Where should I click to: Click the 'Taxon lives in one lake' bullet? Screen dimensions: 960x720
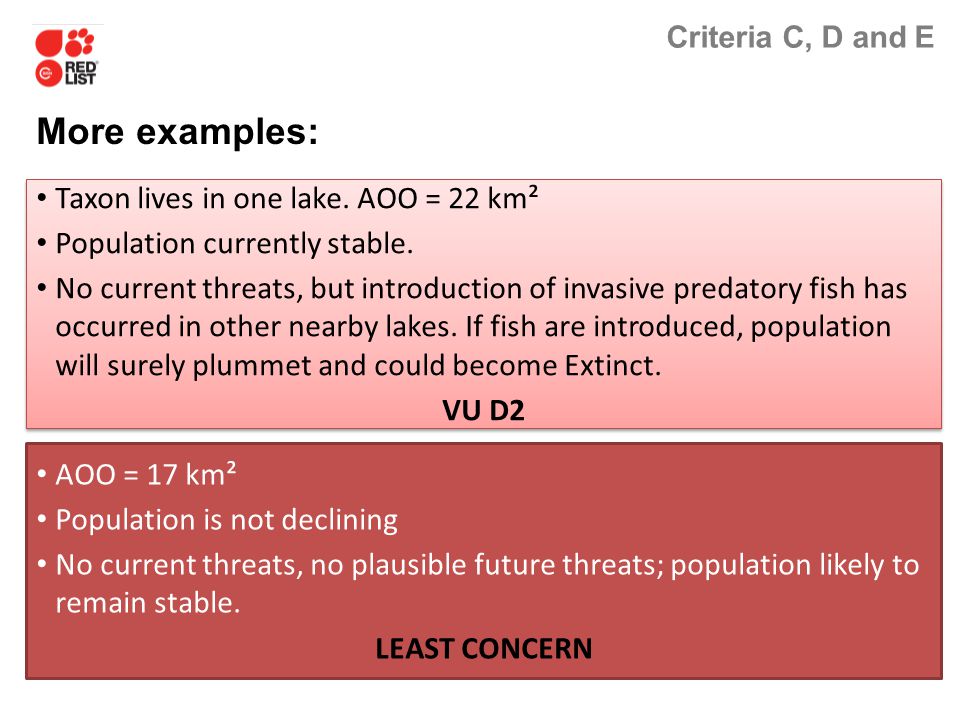[288, 199]
